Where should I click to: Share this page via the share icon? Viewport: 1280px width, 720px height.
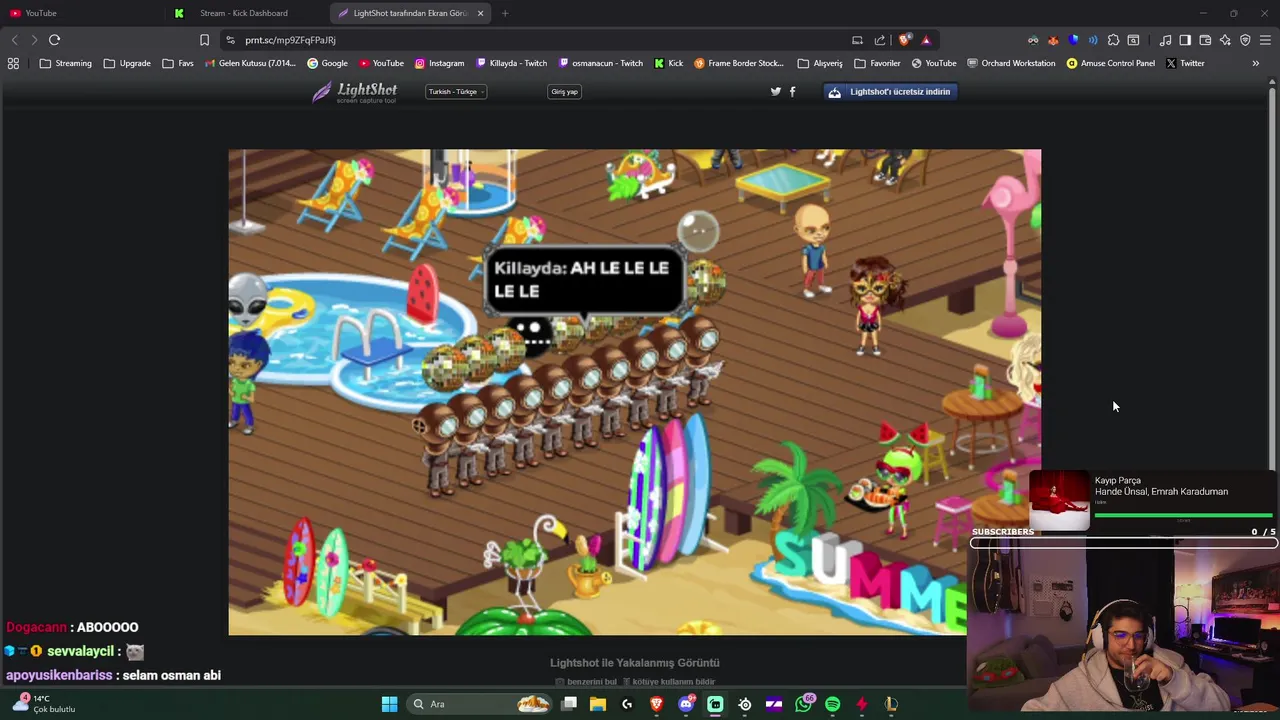[880, 40]
